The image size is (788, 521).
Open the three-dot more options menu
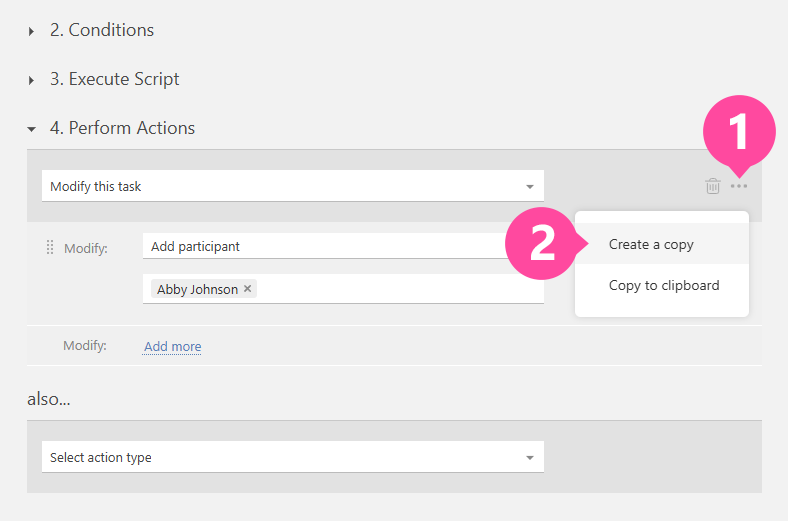click(x=739, y=186)
